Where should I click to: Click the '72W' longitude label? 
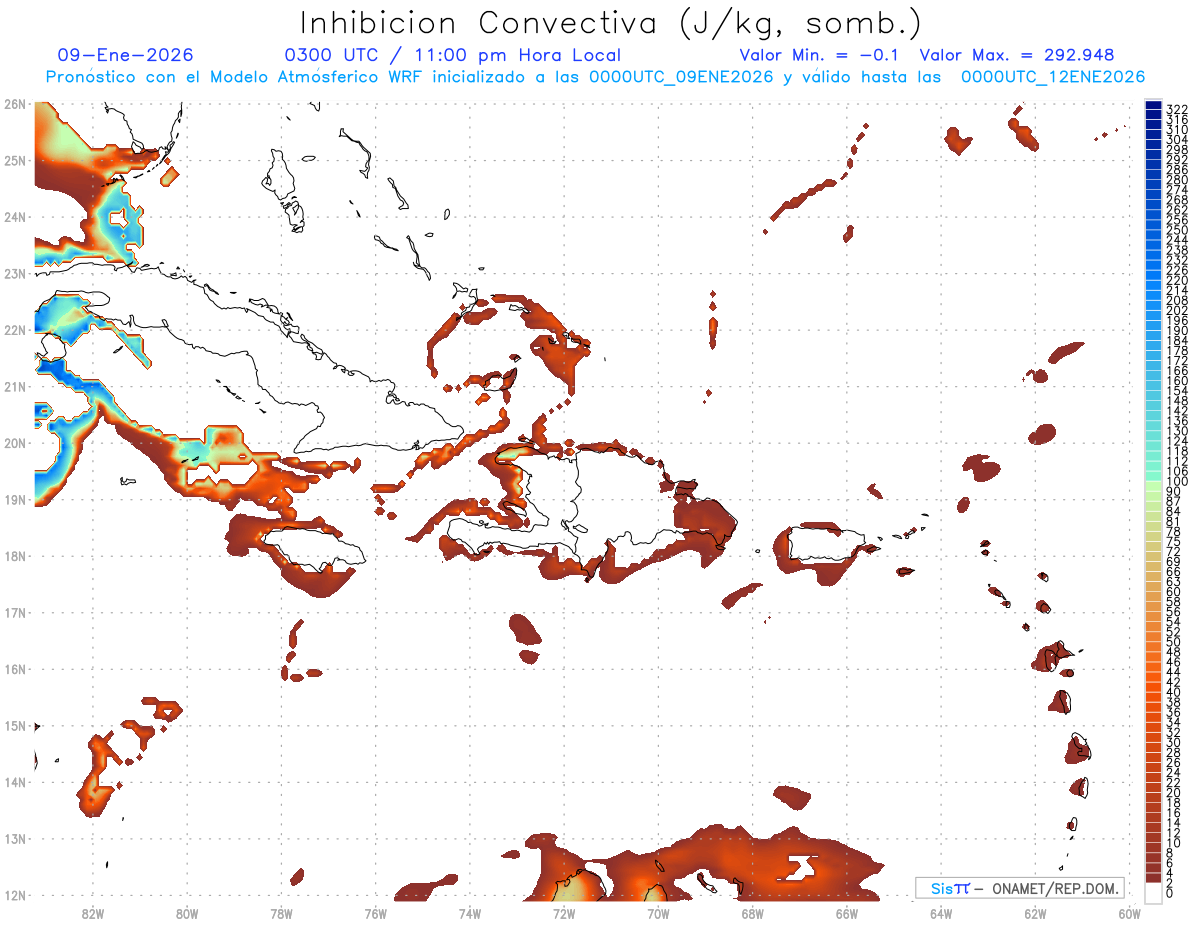pyautogui.click(x=563, y=913)
